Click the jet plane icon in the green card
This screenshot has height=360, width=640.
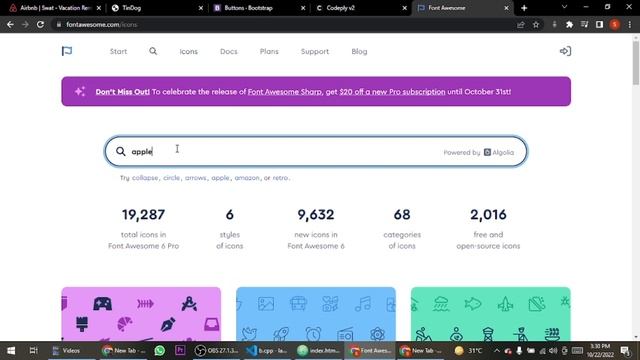click(505, 304)
